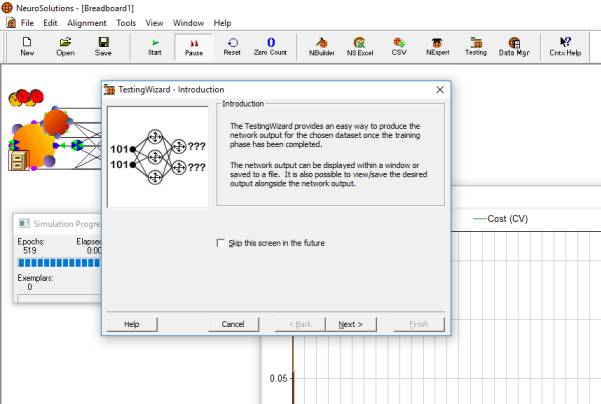The width and height of the screenshot is (601, 404).
Task: Open a file using the Open icon
Action: pos(65,46)
